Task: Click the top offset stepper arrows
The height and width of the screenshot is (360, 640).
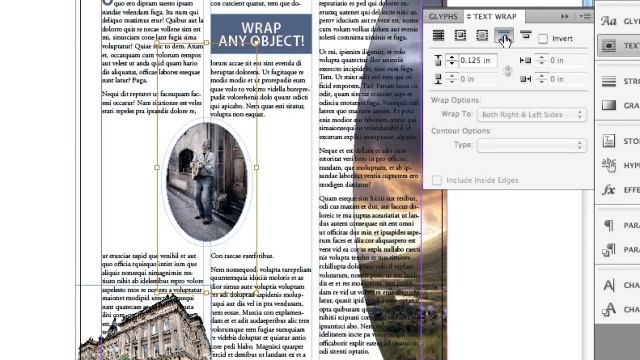Action: coord(451,60)
